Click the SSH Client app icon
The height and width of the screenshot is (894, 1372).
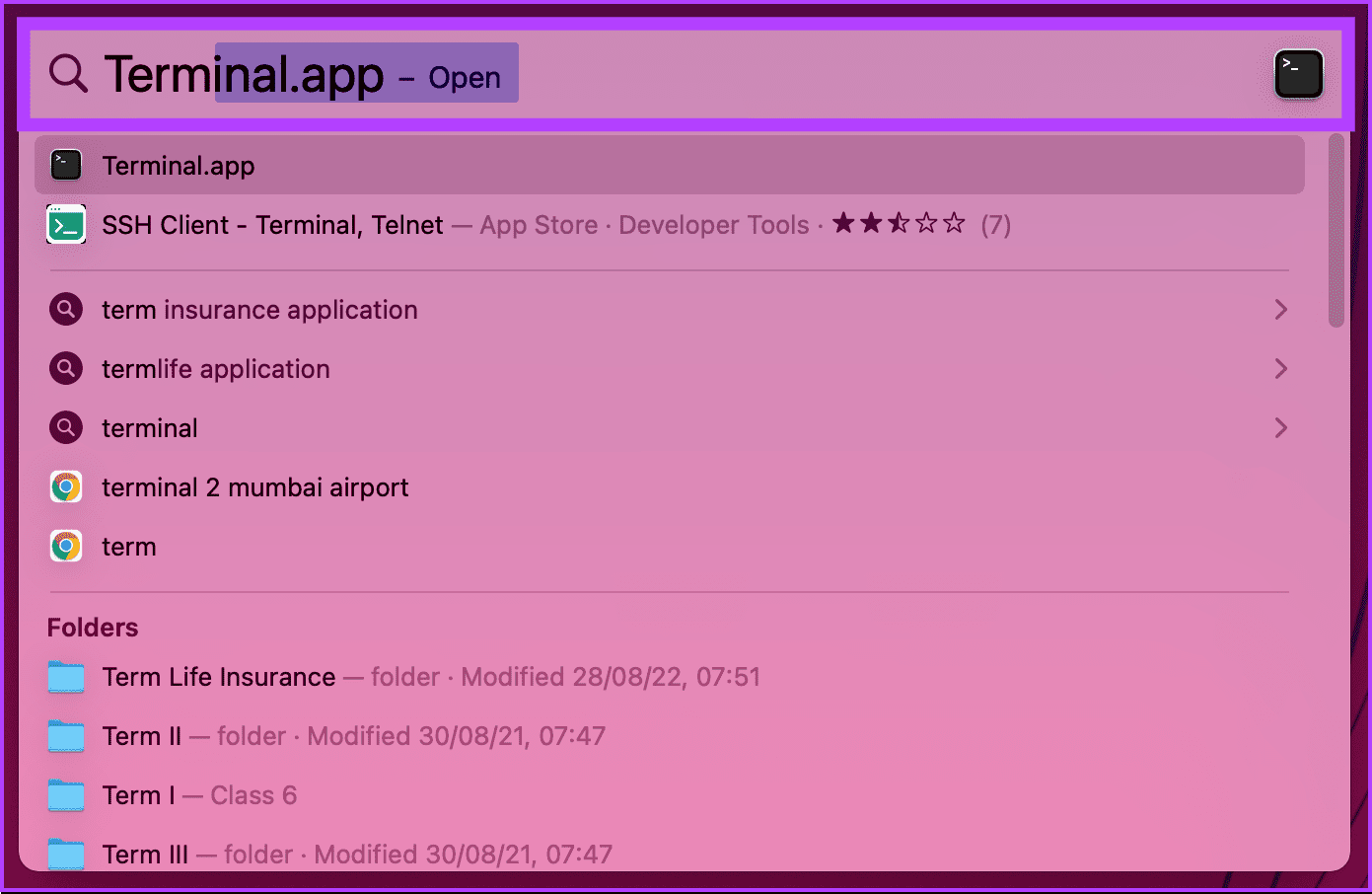pyautogui.click(x=66, y=225)
